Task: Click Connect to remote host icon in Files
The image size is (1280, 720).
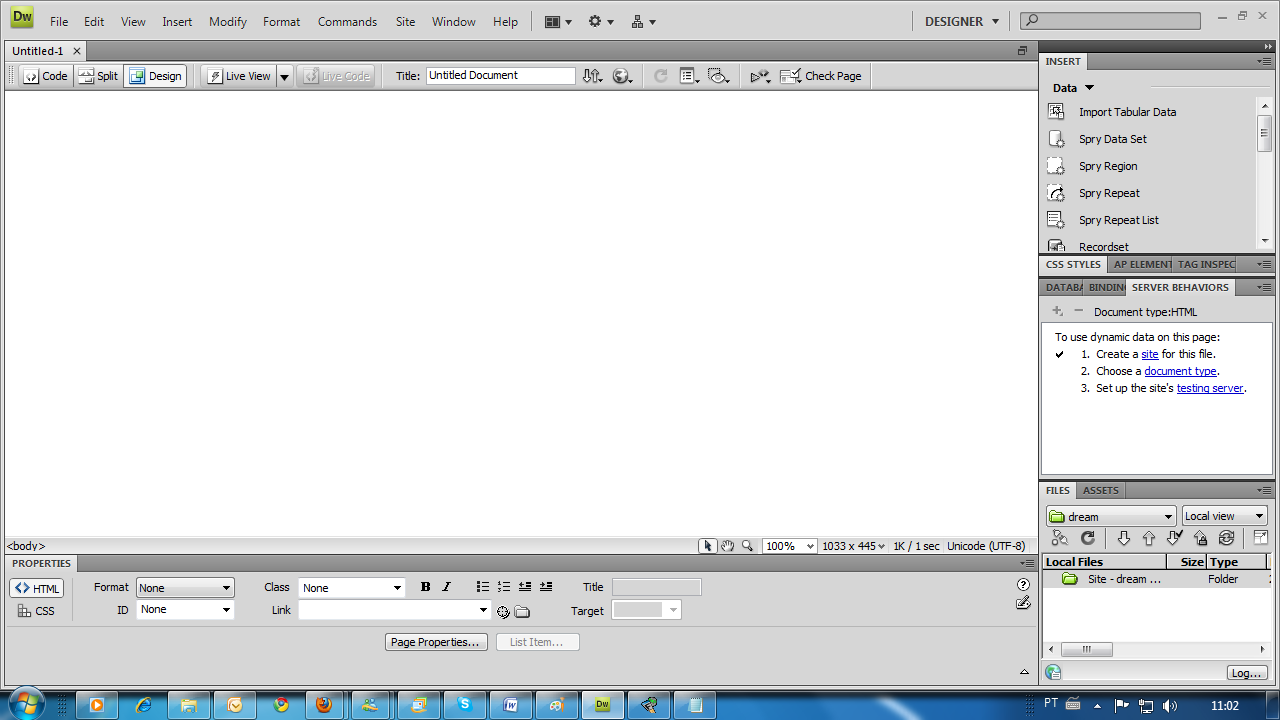Action: [x=1059, y=538]
